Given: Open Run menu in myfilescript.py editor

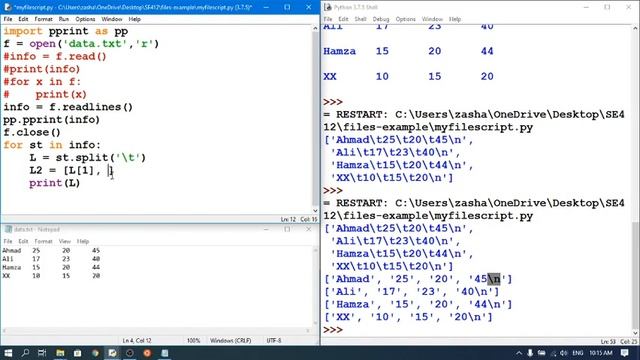Looking at the screenshot, I should pyautogui.click(x=64, y=19).
